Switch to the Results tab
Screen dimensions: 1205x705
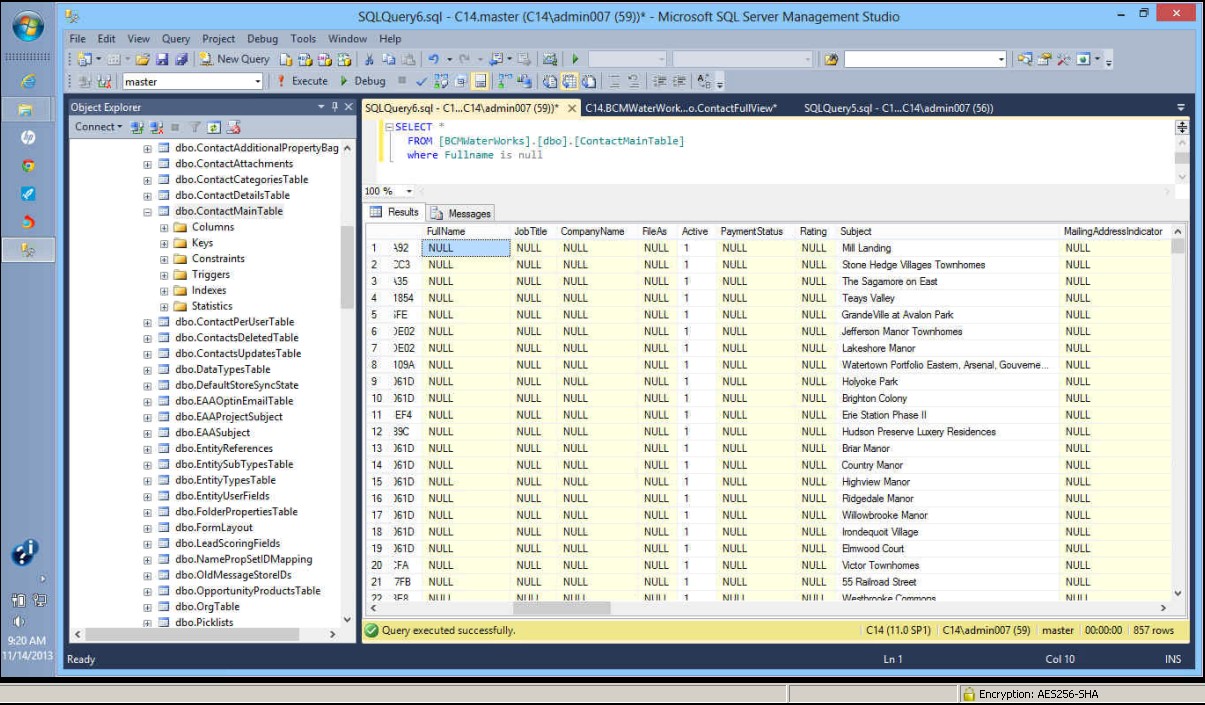tap(395, 212)
